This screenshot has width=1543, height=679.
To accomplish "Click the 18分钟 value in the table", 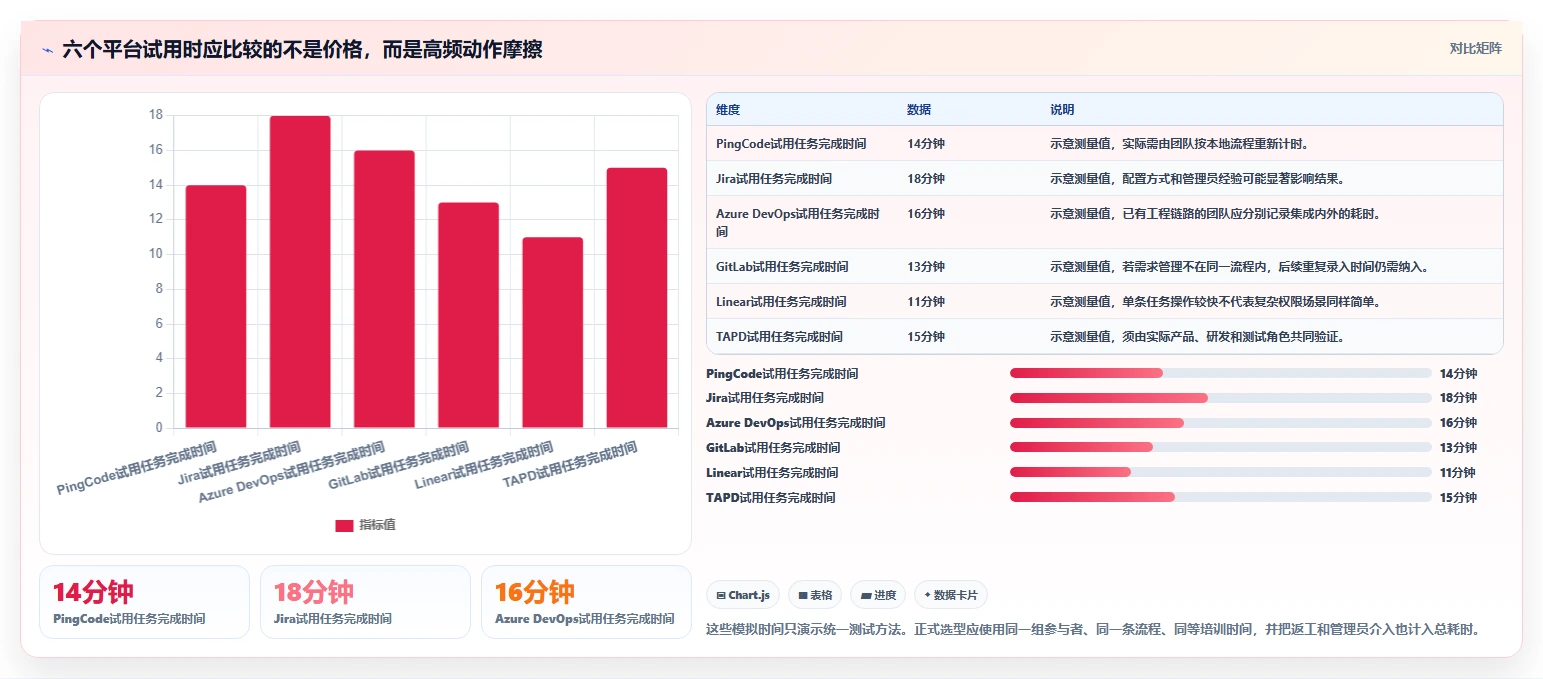I will 926,179.
